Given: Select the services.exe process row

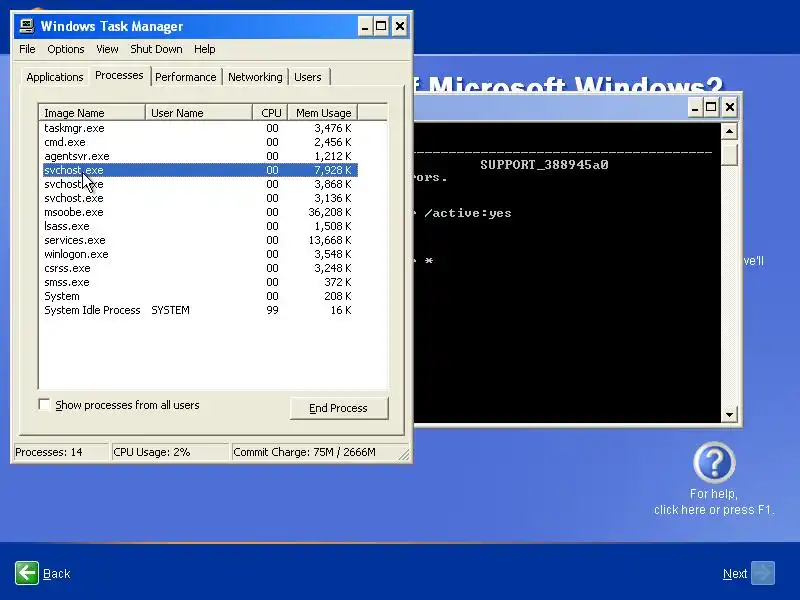Looking at the screenshot, I should coord(200,240).
